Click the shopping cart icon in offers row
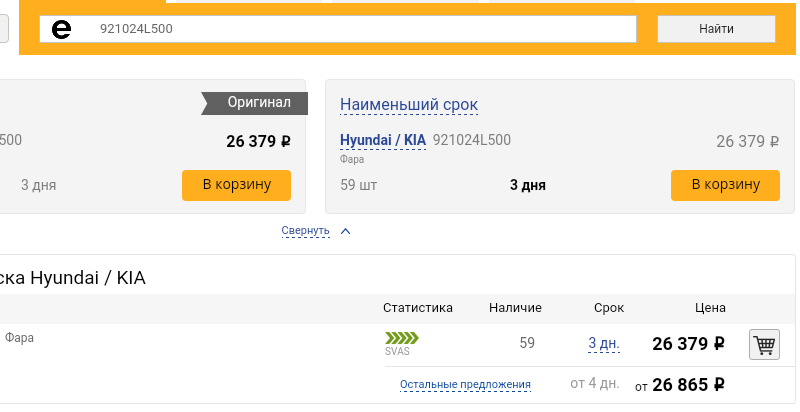The width and height of the screenshot is (800, 412). [764, 345]
